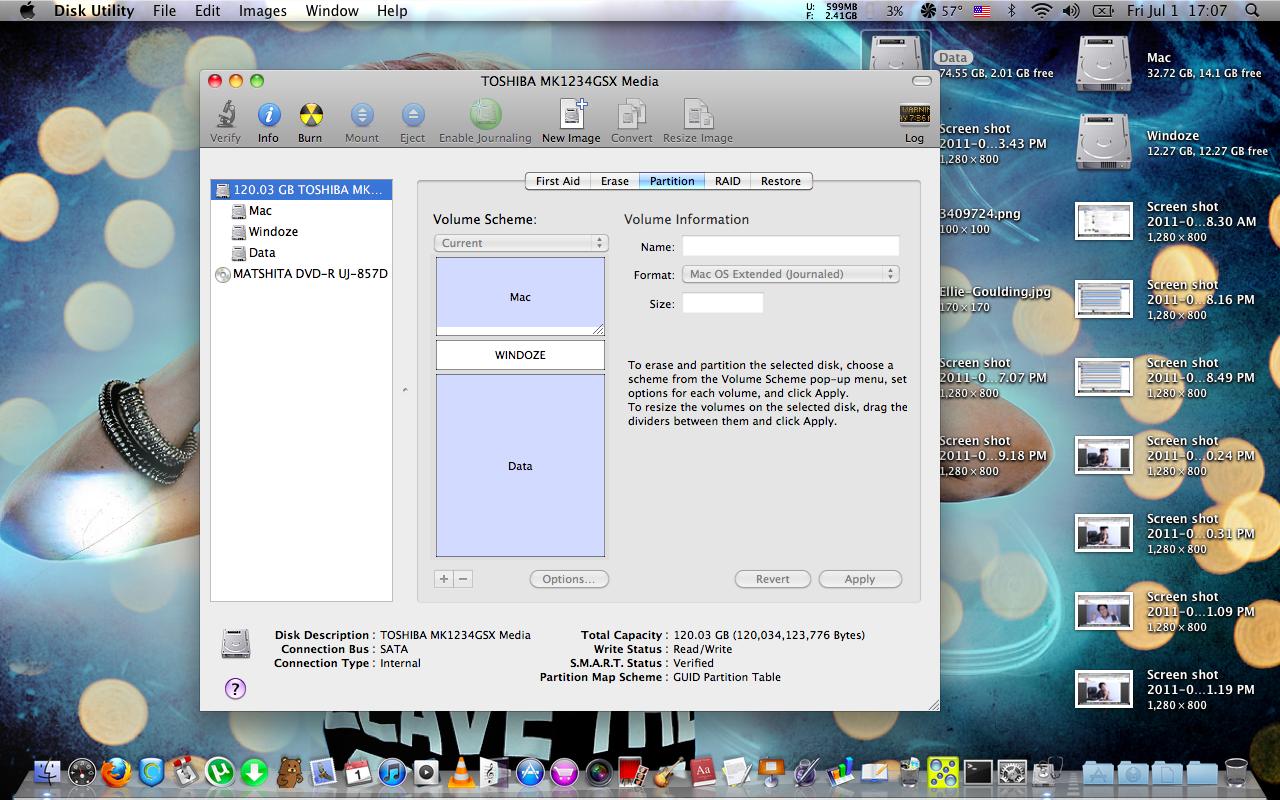Select the TOSHIBA disk in sidebar
Screen dimensions: 1280x800
[301, 189]
